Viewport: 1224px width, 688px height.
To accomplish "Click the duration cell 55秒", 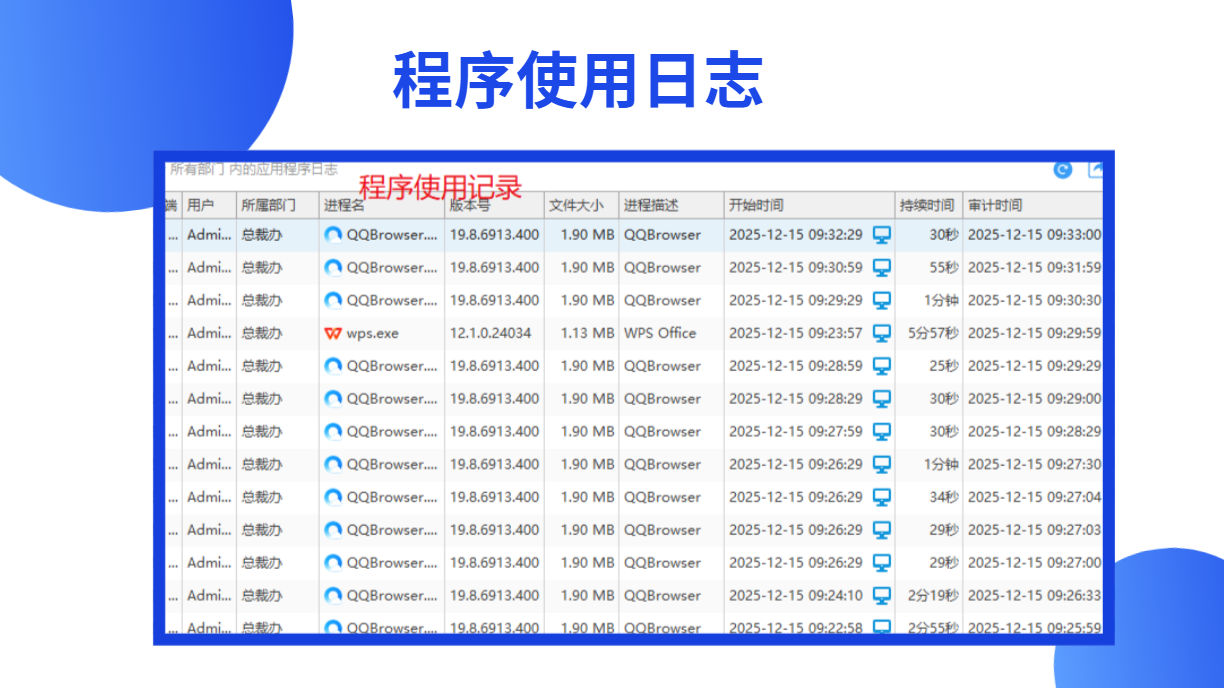I will click(x=944, y=268).
